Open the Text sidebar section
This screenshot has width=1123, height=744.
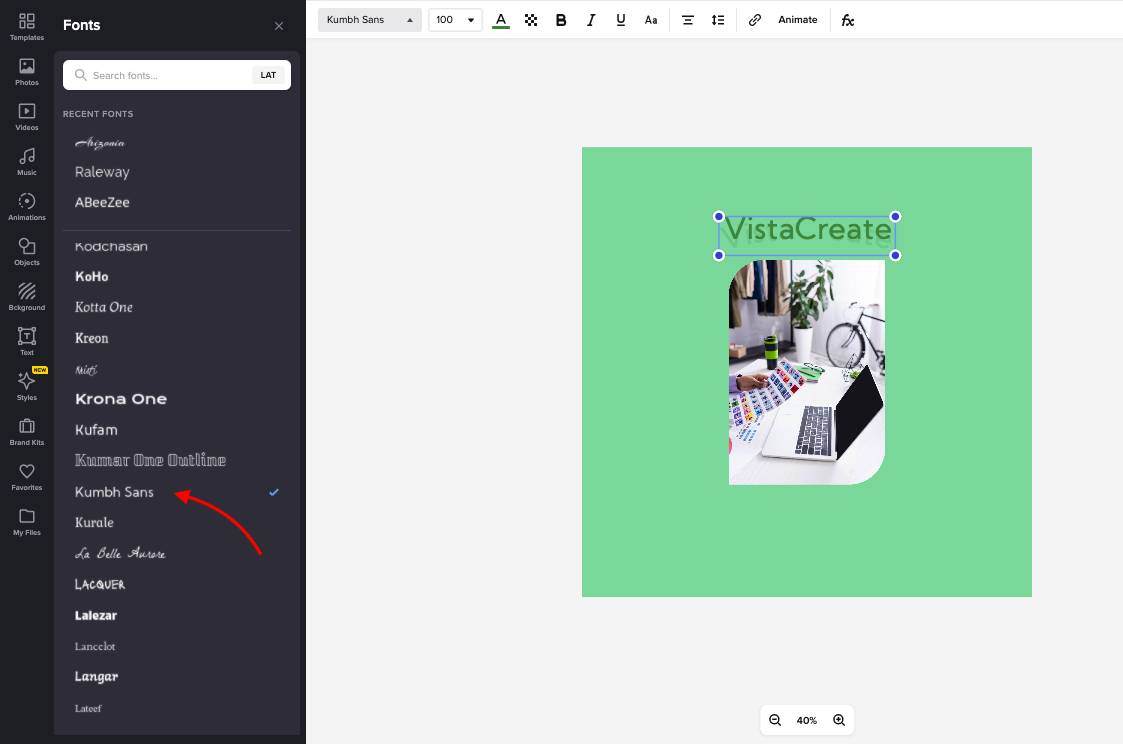point(26,342)
